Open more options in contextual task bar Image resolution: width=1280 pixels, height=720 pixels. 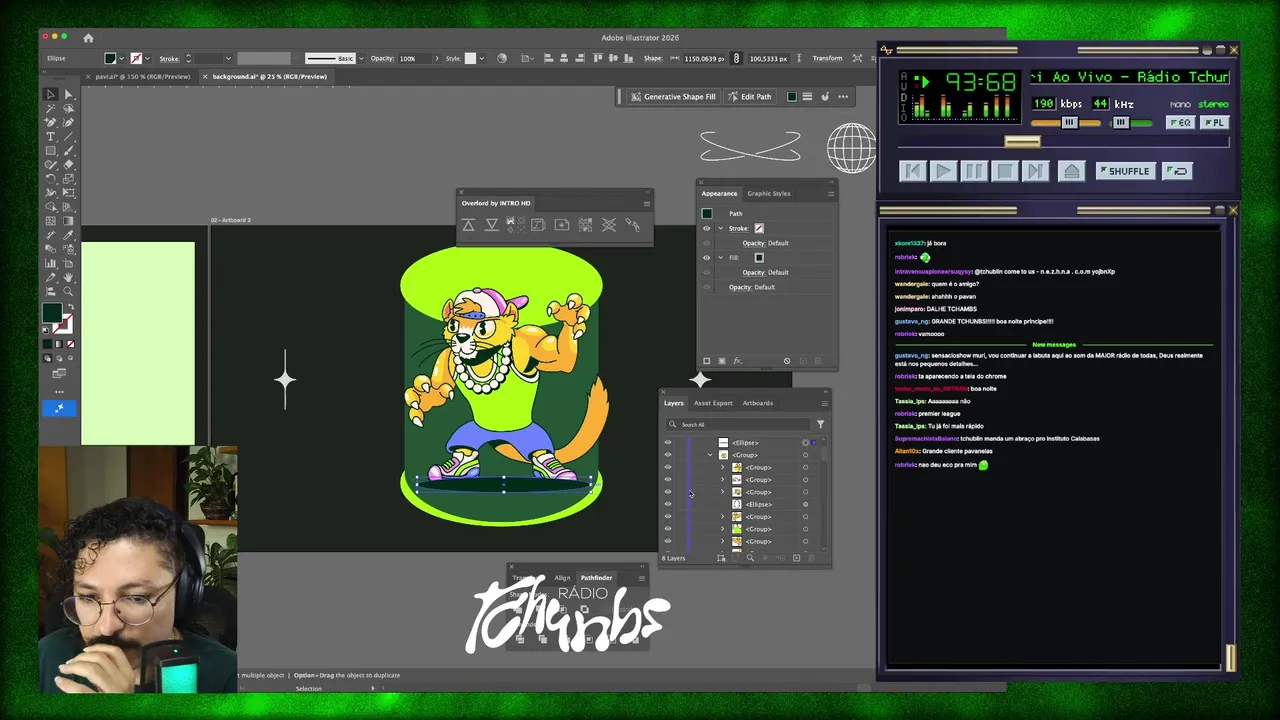(843, 97)
